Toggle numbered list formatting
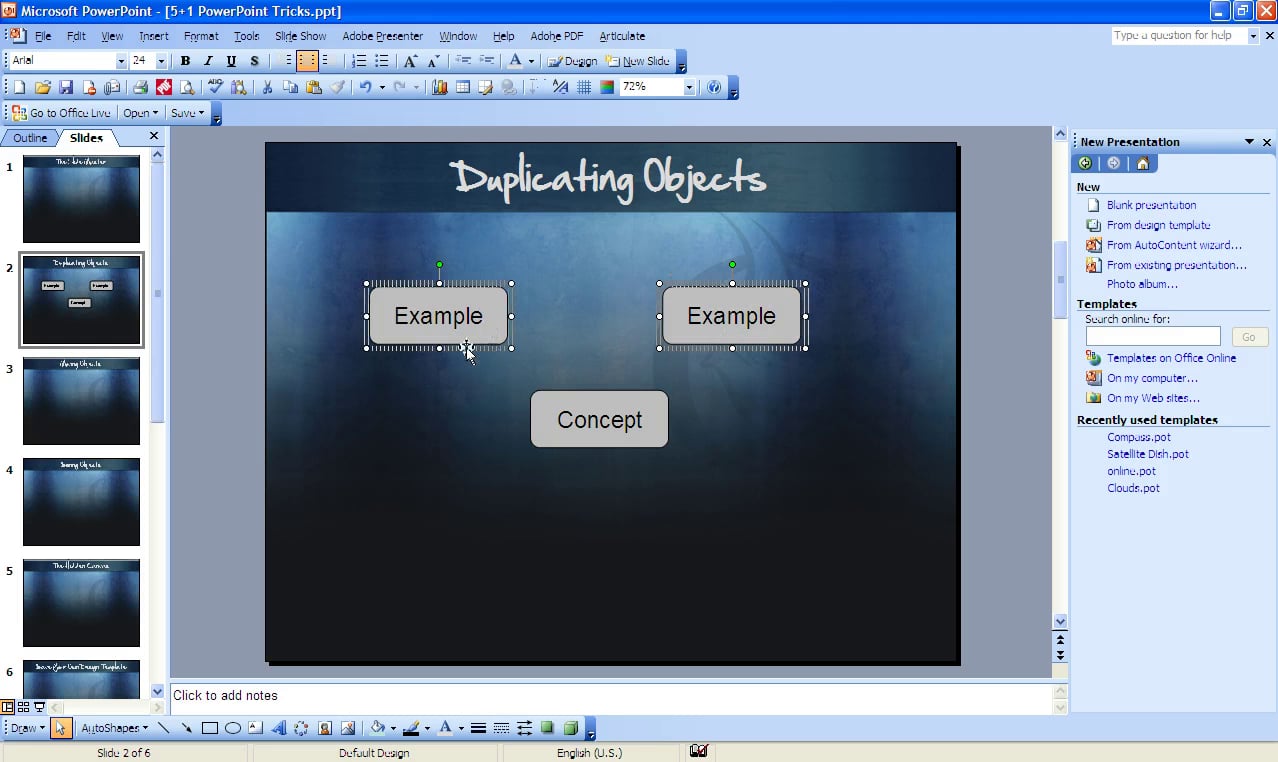The image size is (1278, 762). (x=359, y=61)
